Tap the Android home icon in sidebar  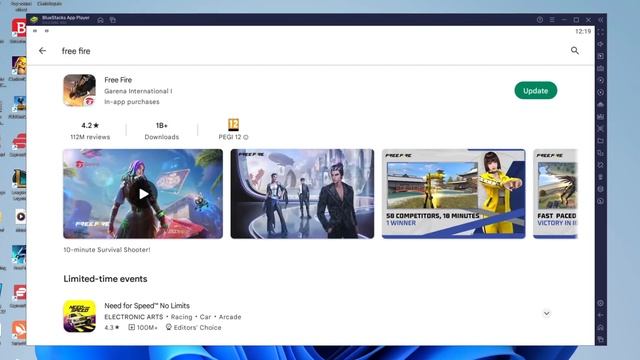tap(600, 327)
